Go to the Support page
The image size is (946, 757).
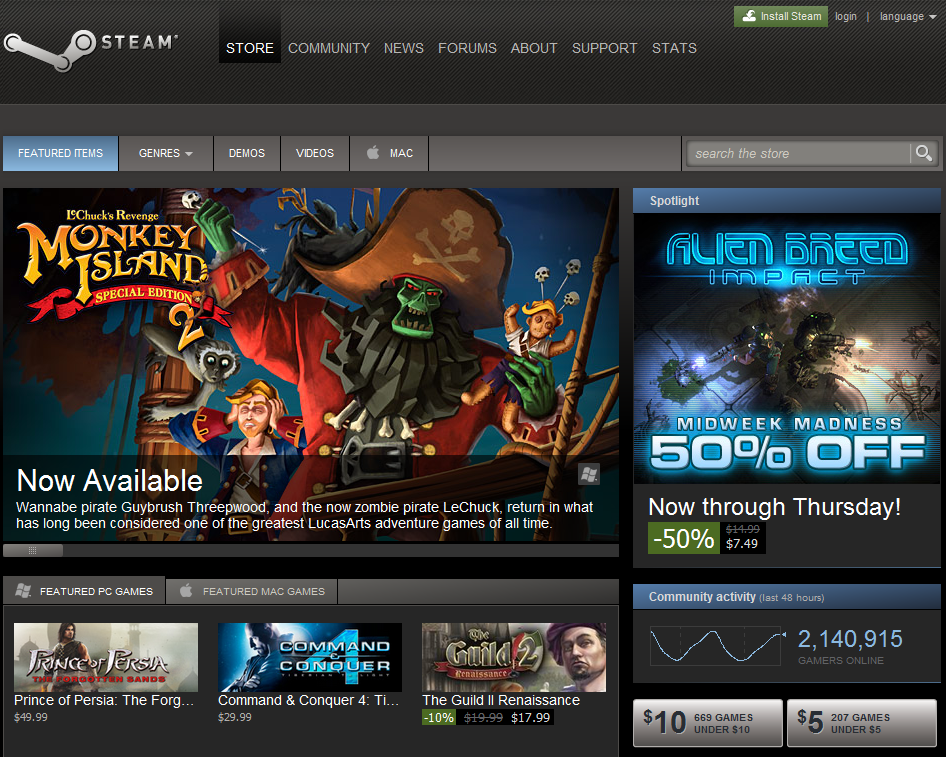(605, 48)
